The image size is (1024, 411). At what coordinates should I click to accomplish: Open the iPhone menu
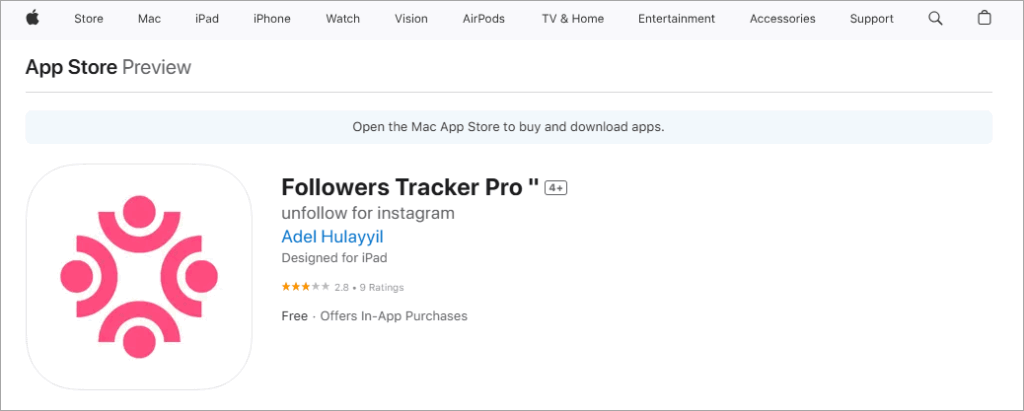tap(272, 19)
